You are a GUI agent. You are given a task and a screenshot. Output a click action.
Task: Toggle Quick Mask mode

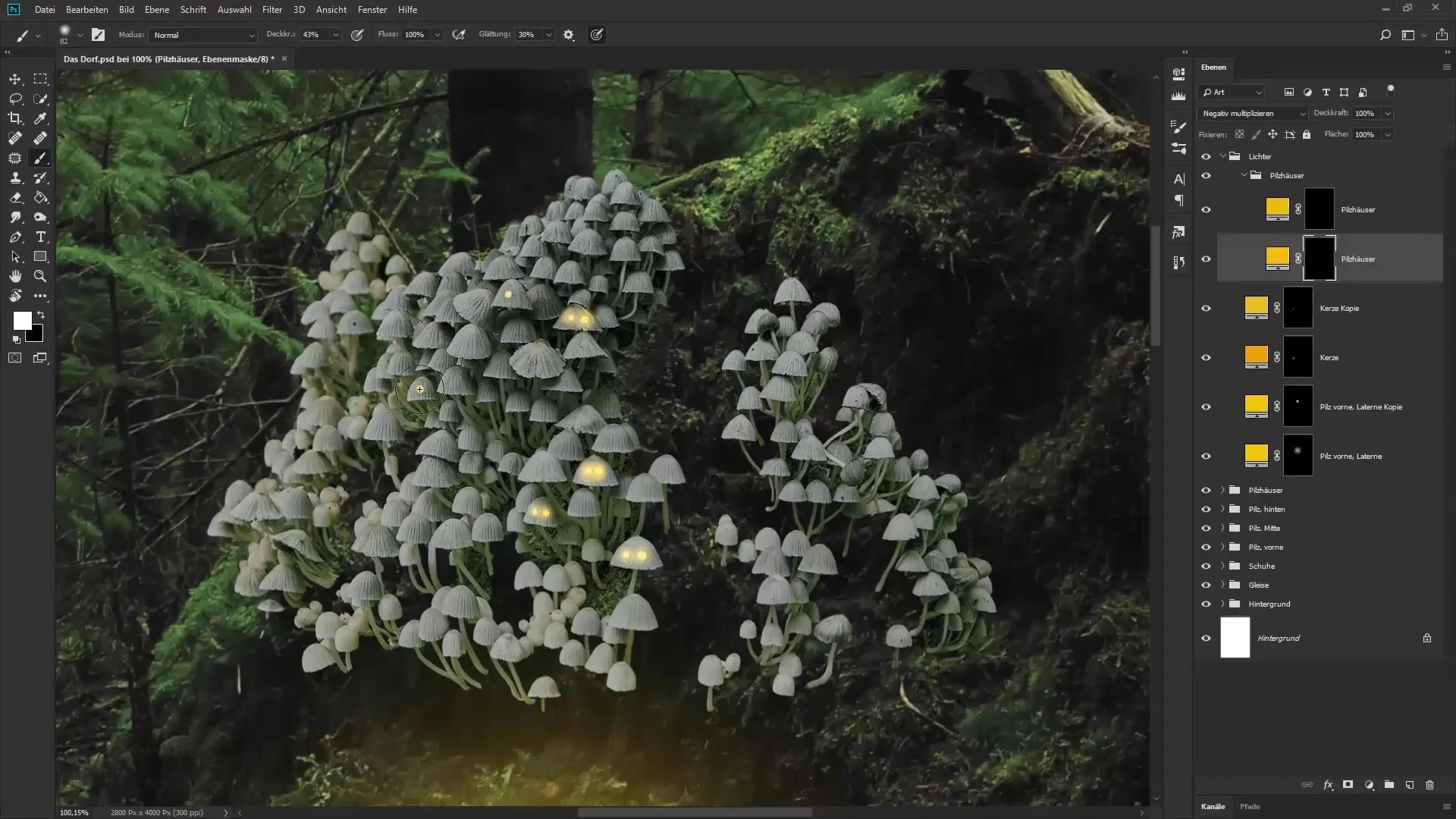pyautogui.click(x=15, y=358)
